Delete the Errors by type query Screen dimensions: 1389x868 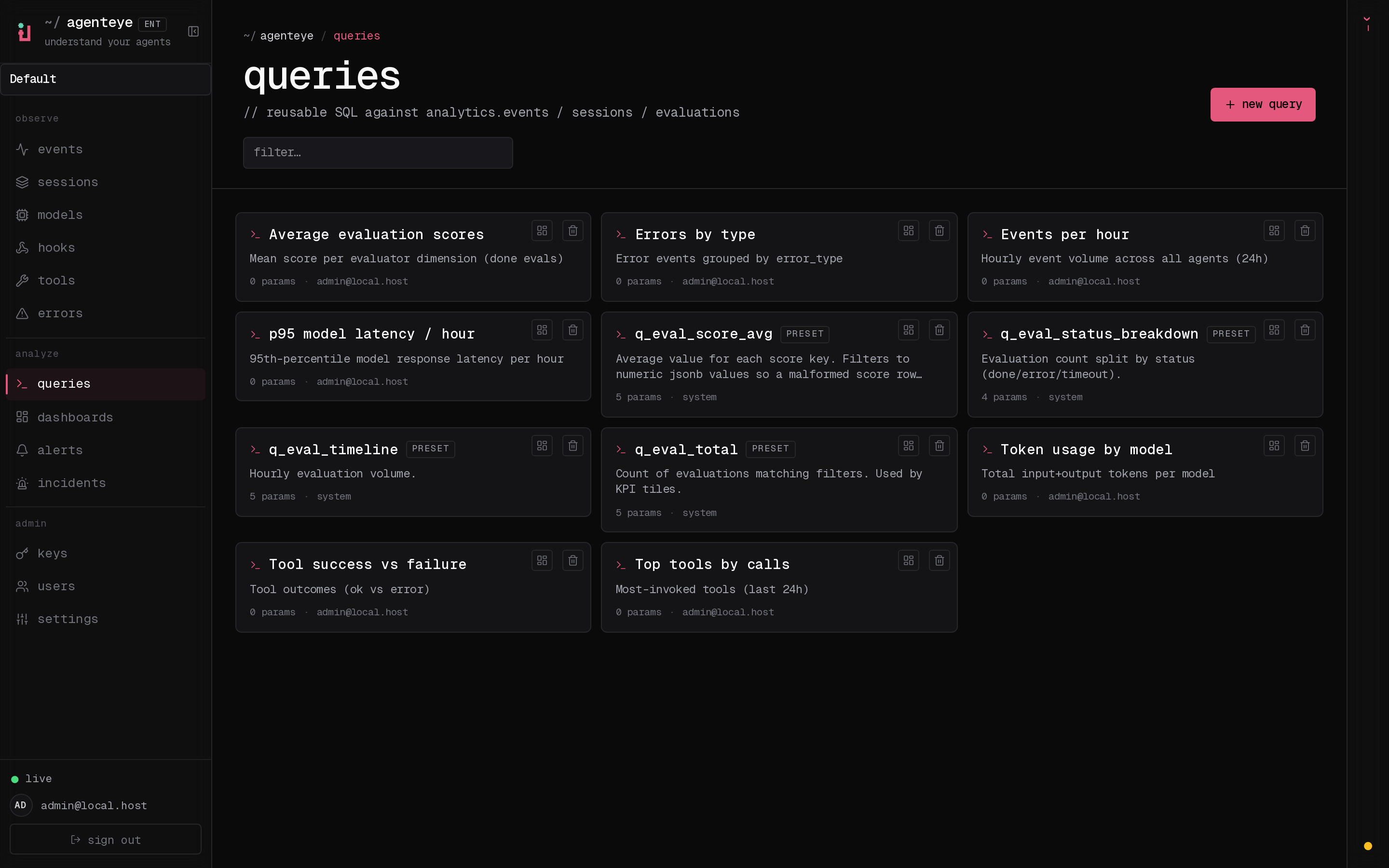[939, 231]
